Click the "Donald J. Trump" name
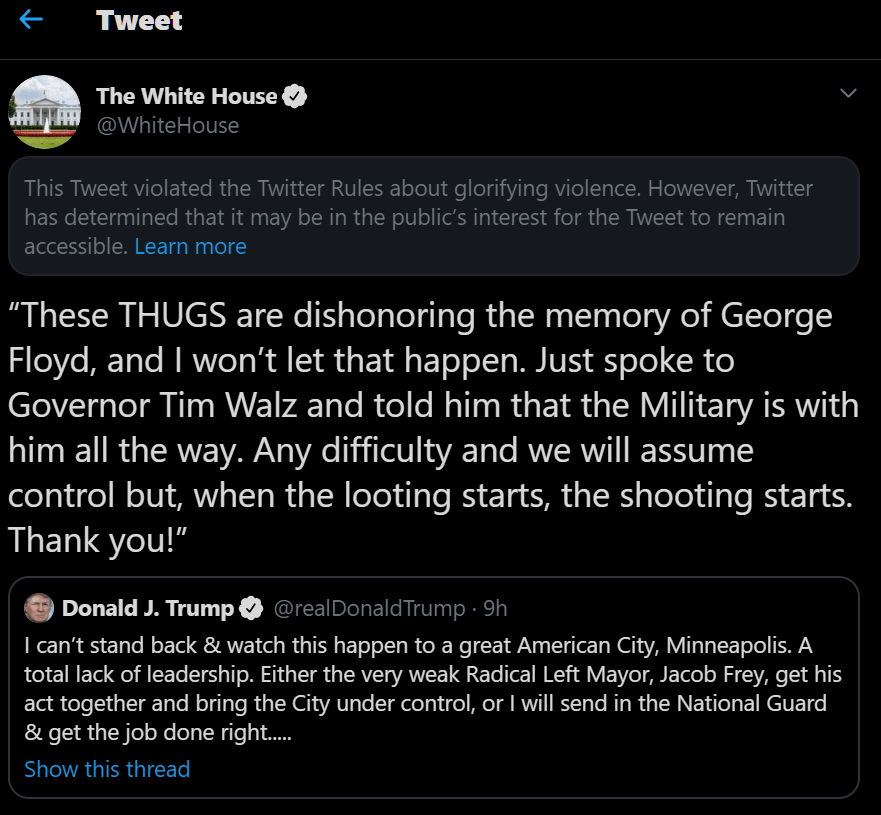881x815 pixels. pyautogui.click(x=148, y=608)
